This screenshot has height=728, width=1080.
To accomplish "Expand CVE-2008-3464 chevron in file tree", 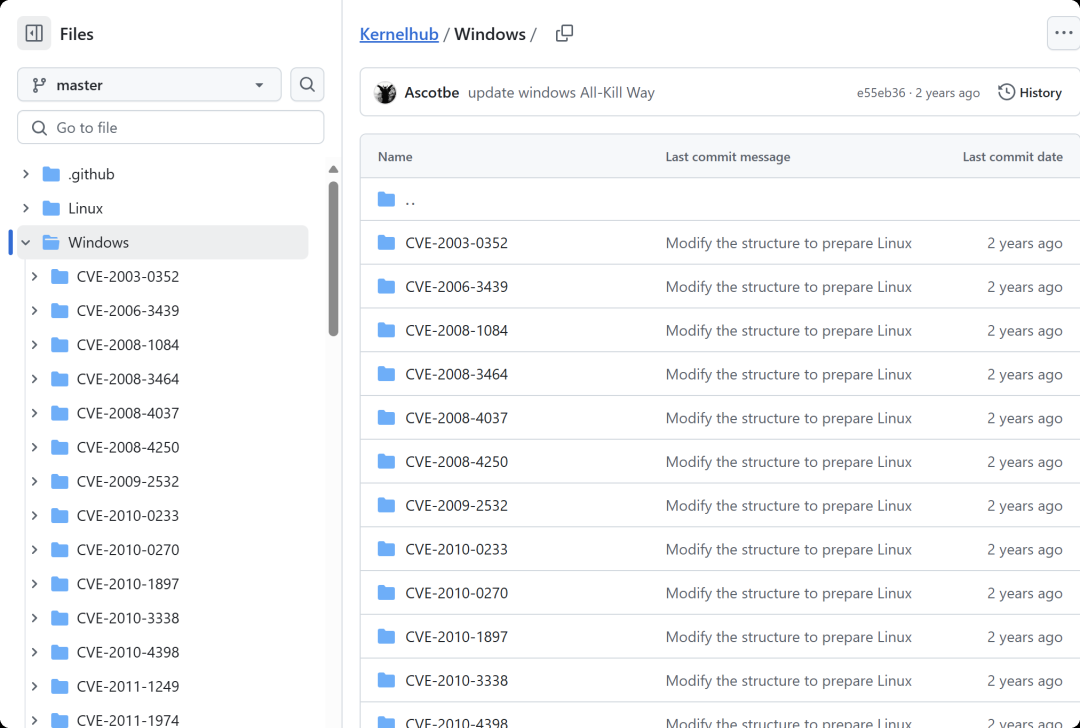I will tap(34, 379).
